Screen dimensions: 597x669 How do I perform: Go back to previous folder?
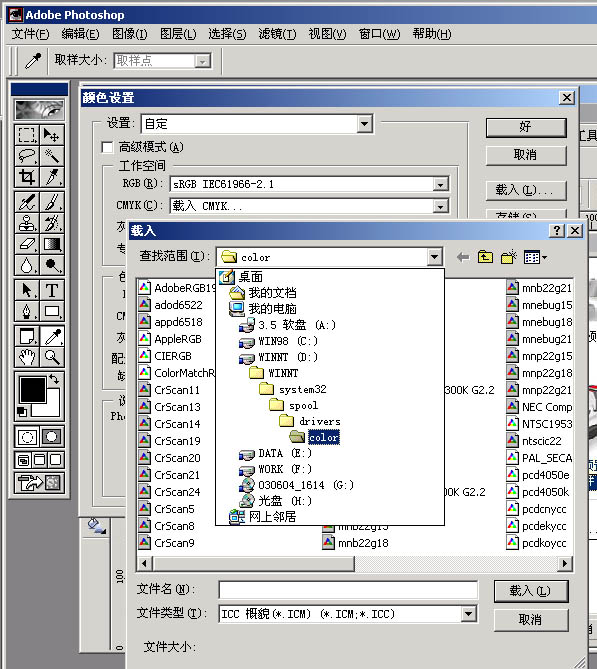(x=463, y=257)
